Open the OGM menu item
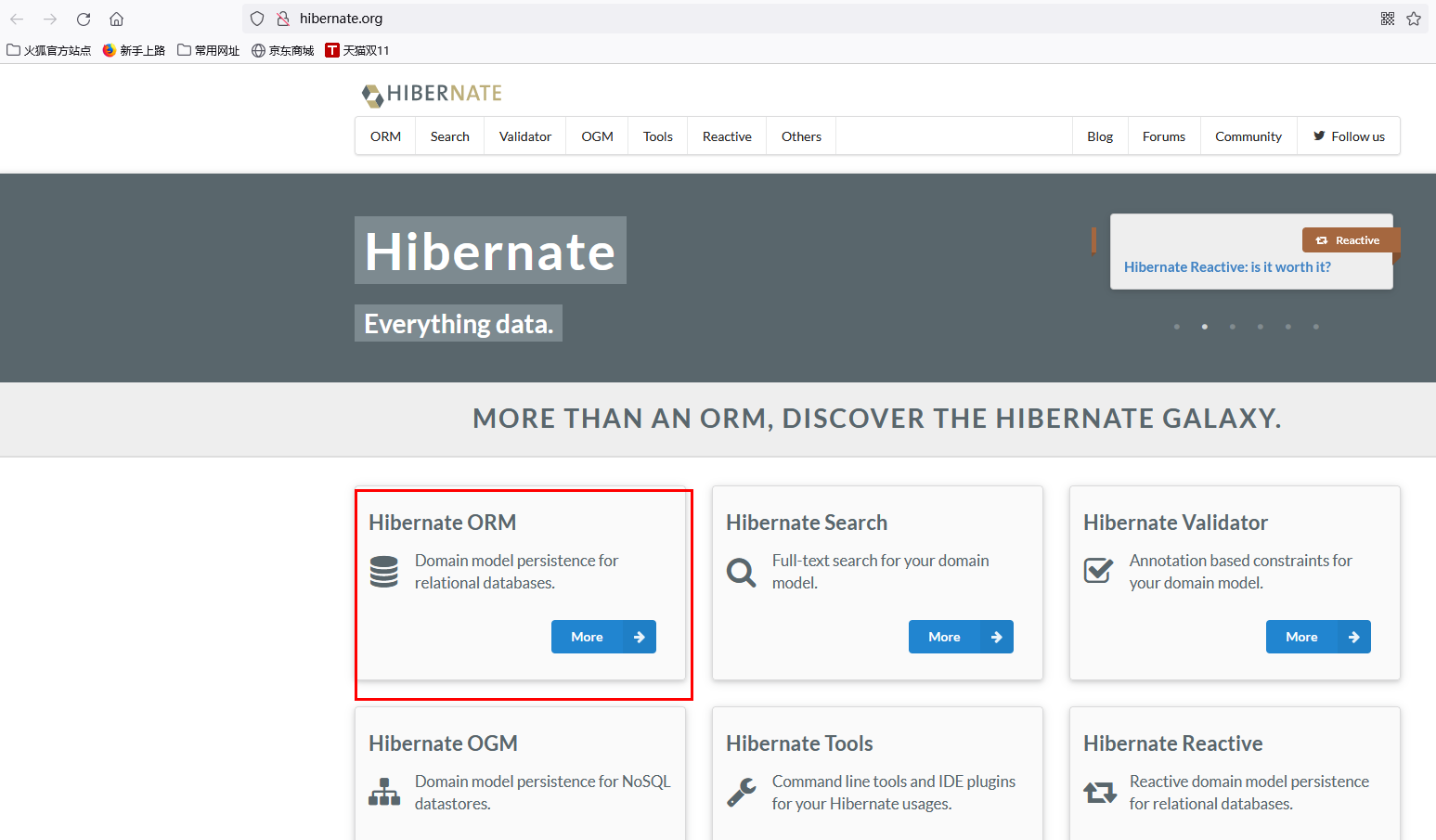The image size is (1436, 840). tap(597, 136)
